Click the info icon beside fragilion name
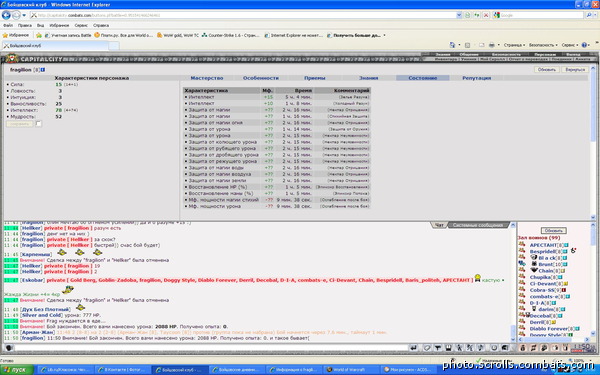The image size is (600, 375). point(43,70)
